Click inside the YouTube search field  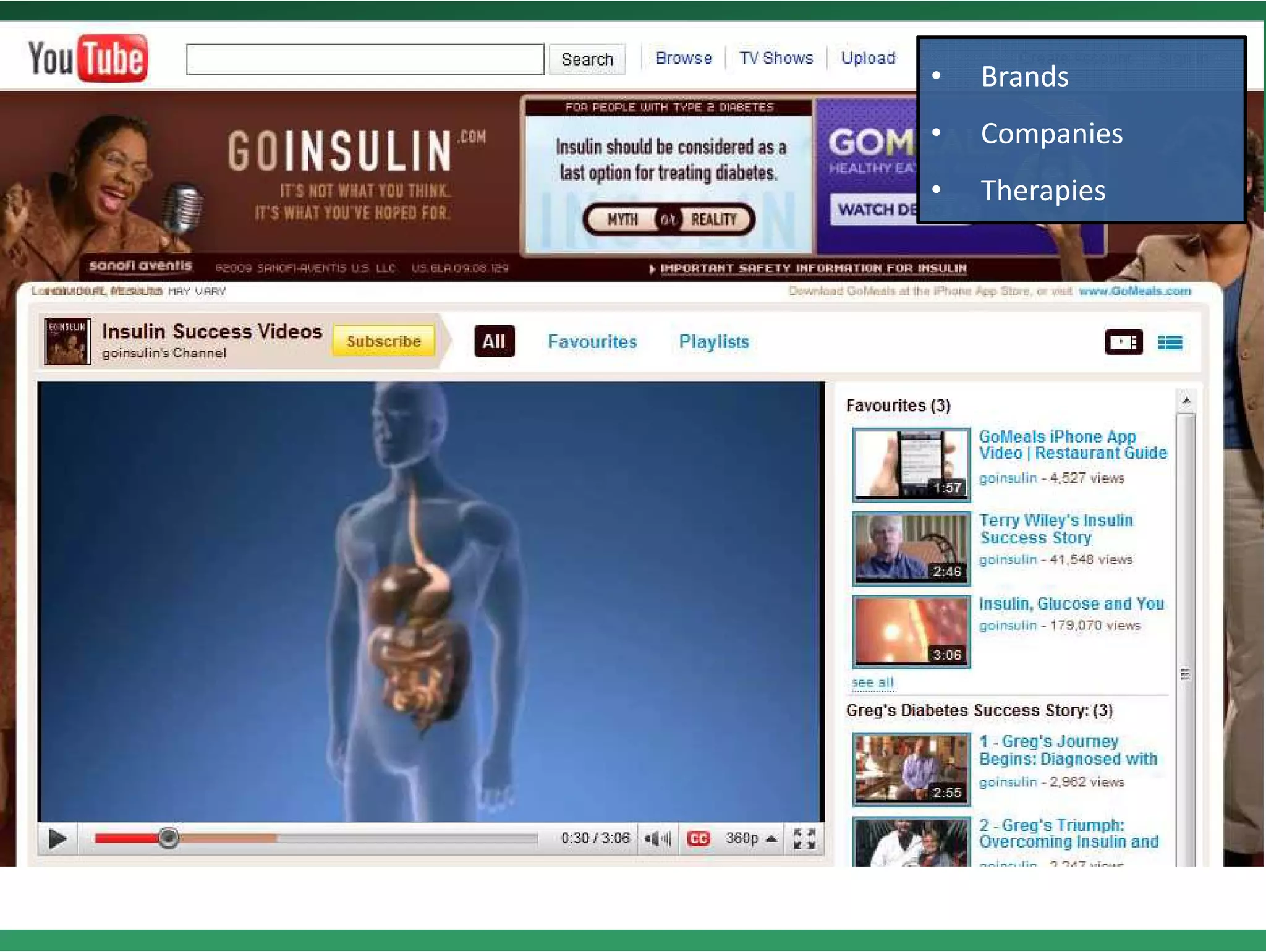[x=365, y=59]
